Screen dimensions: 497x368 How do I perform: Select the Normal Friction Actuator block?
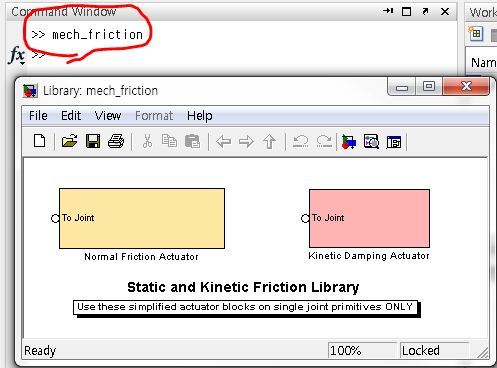click(x=142, y=218)
